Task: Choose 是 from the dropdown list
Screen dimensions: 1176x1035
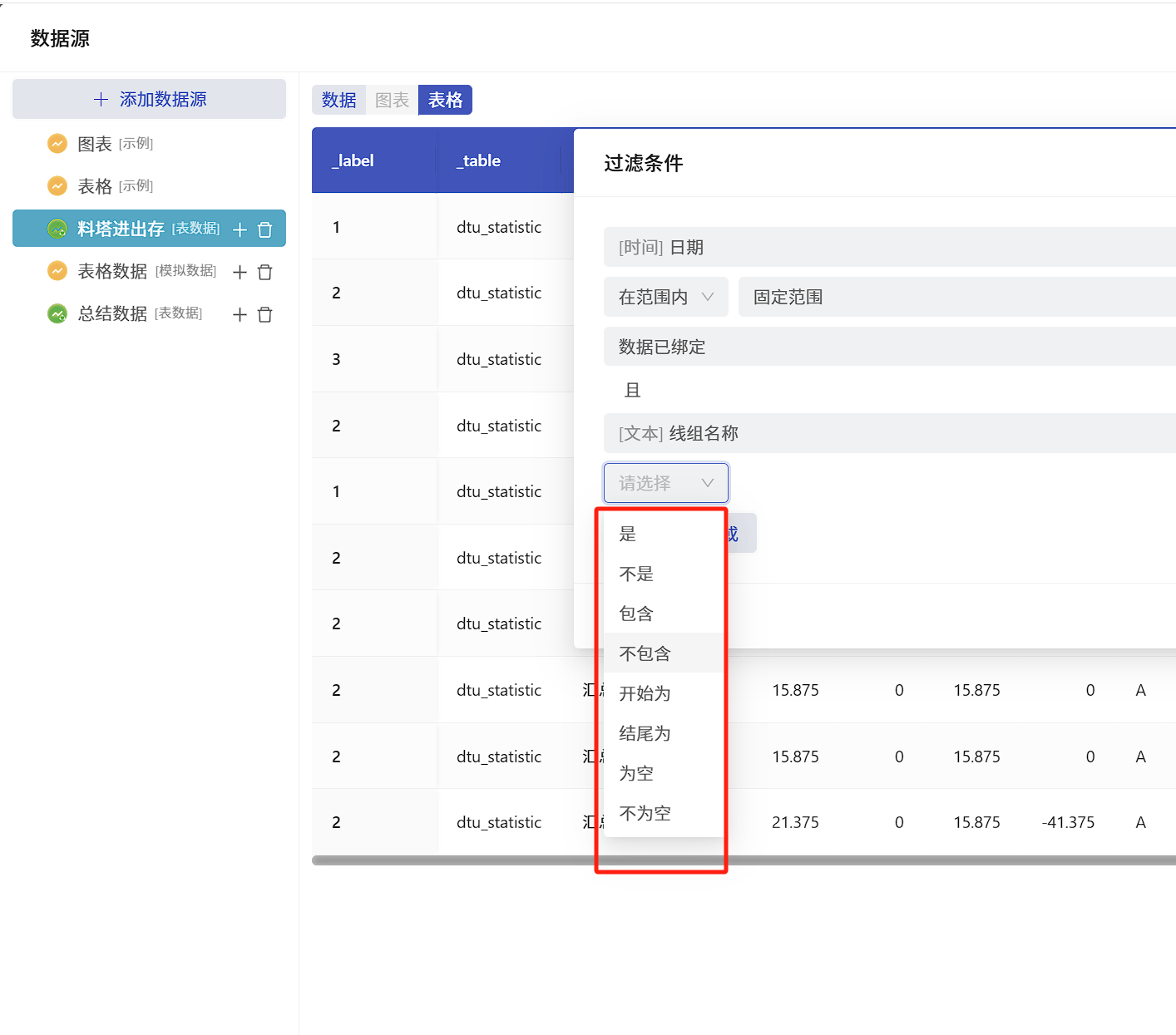Action: pyautogui.click(x=664, y=534)
